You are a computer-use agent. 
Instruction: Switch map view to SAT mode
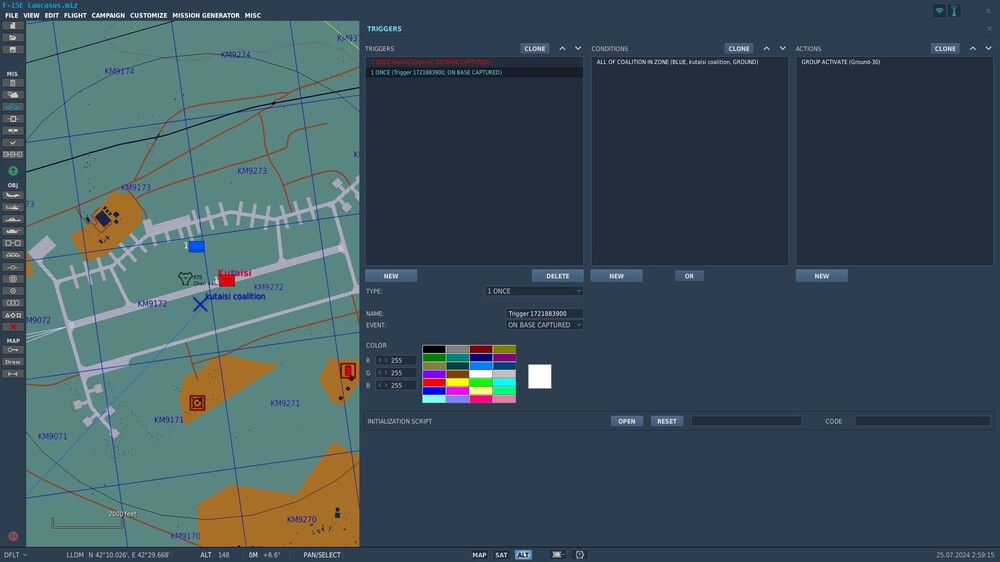(501, 555)
